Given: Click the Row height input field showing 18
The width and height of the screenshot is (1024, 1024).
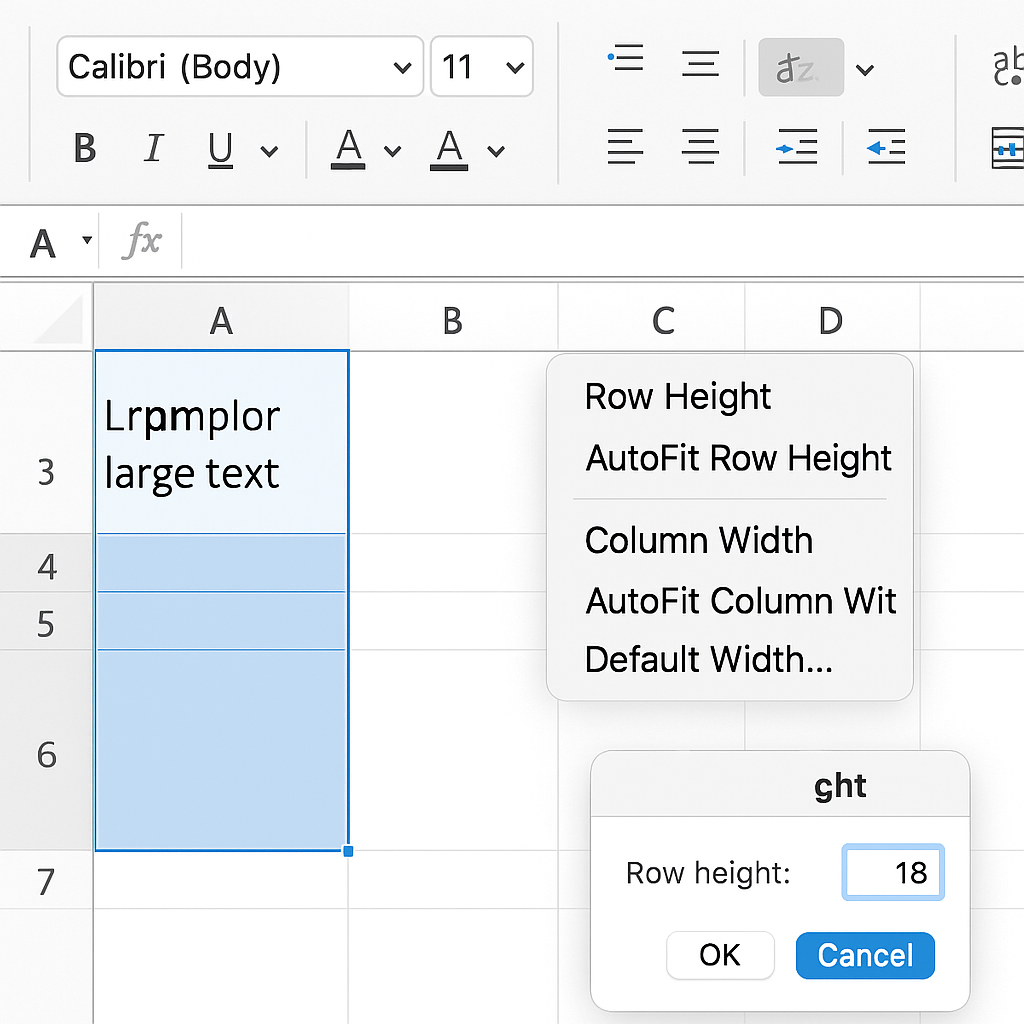Looking at the screenshot, I should [x=893, y=873].
